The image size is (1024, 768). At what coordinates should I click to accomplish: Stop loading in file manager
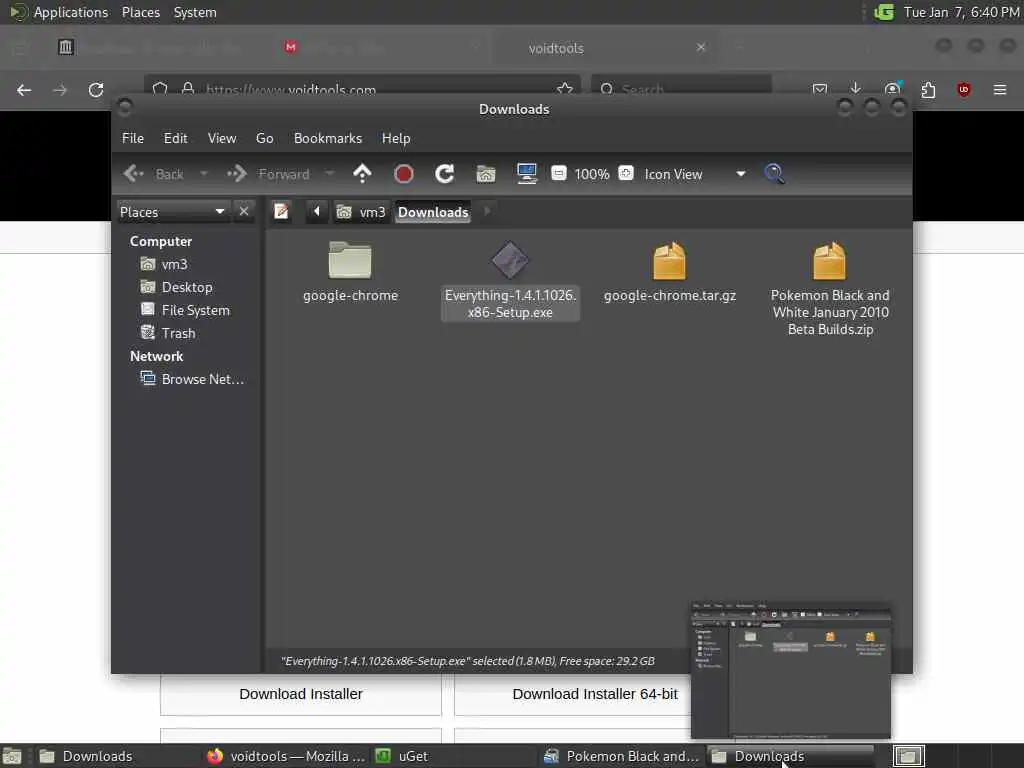pyautogui.click(x=404, y=174)
